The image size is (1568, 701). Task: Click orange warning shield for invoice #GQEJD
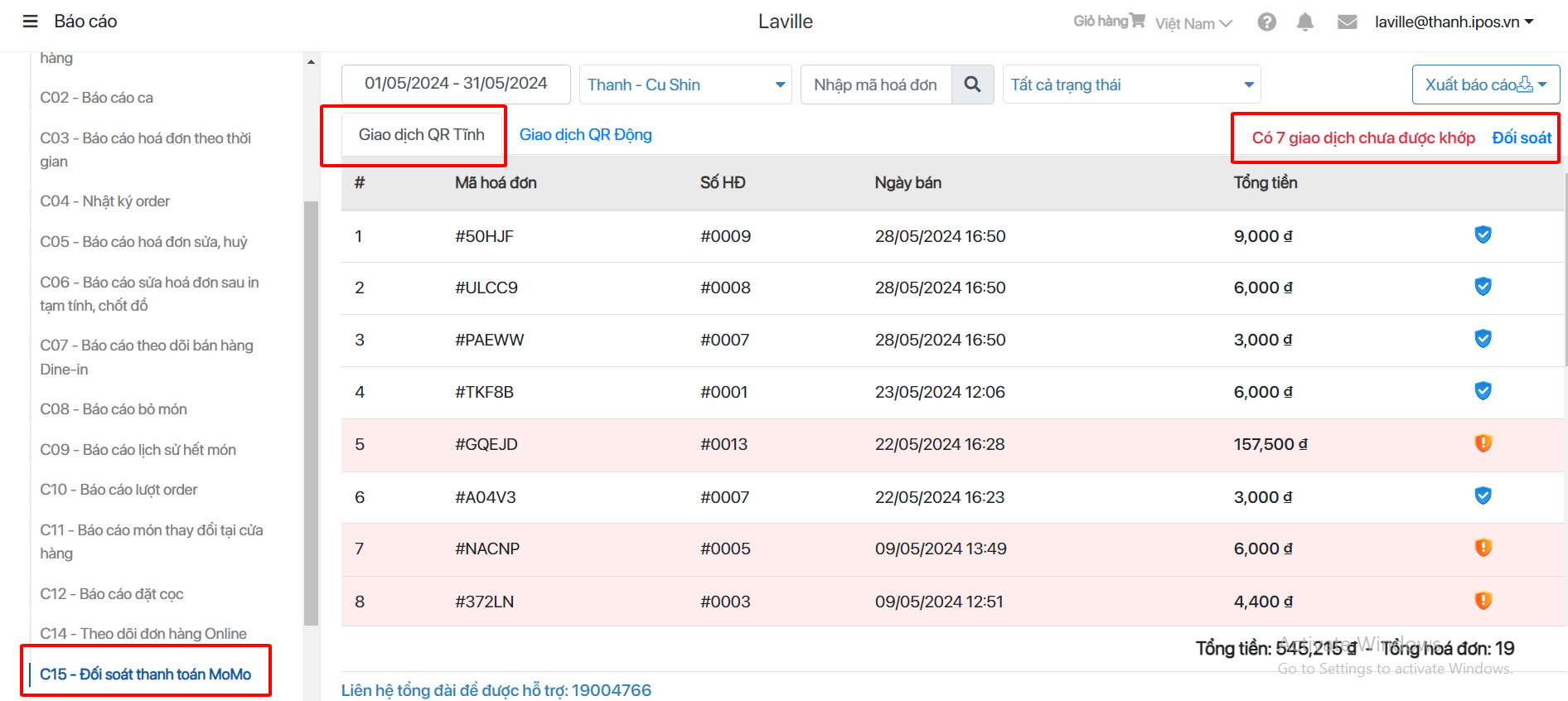[x=1483, y=443]
